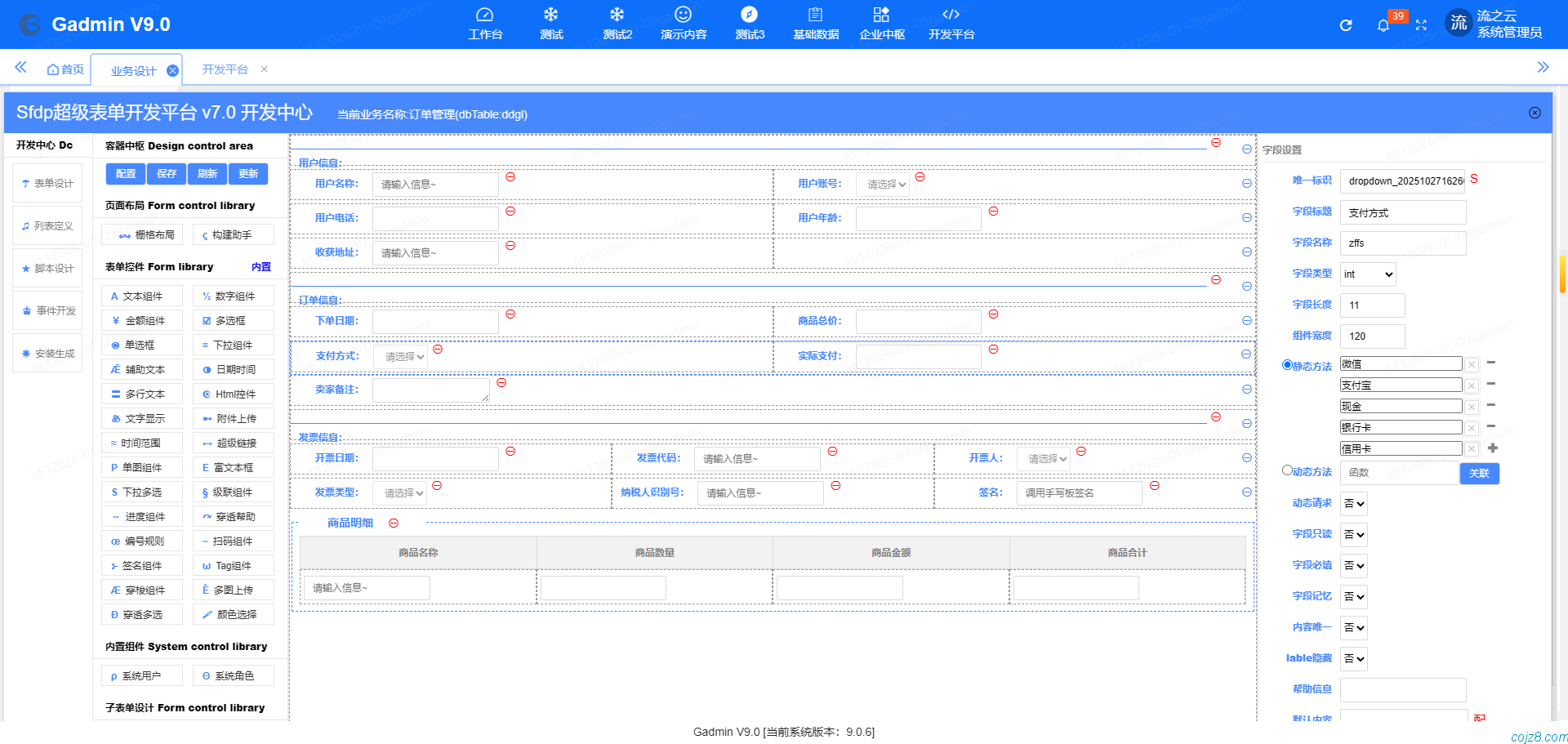Select the 静态方法 radio button
This screenshot has width=1568, height=744.
click(x=1287, y=365)
